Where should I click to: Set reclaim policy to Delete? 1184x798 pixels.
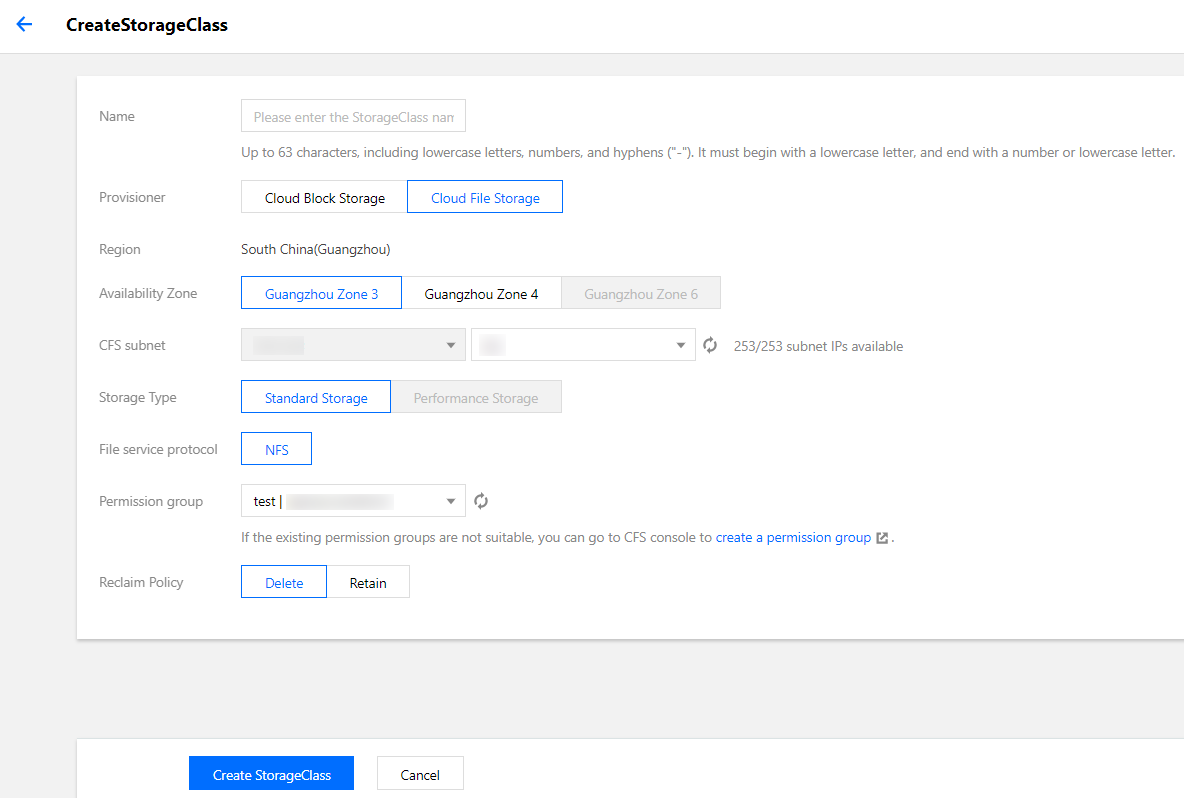click(284, 583)
